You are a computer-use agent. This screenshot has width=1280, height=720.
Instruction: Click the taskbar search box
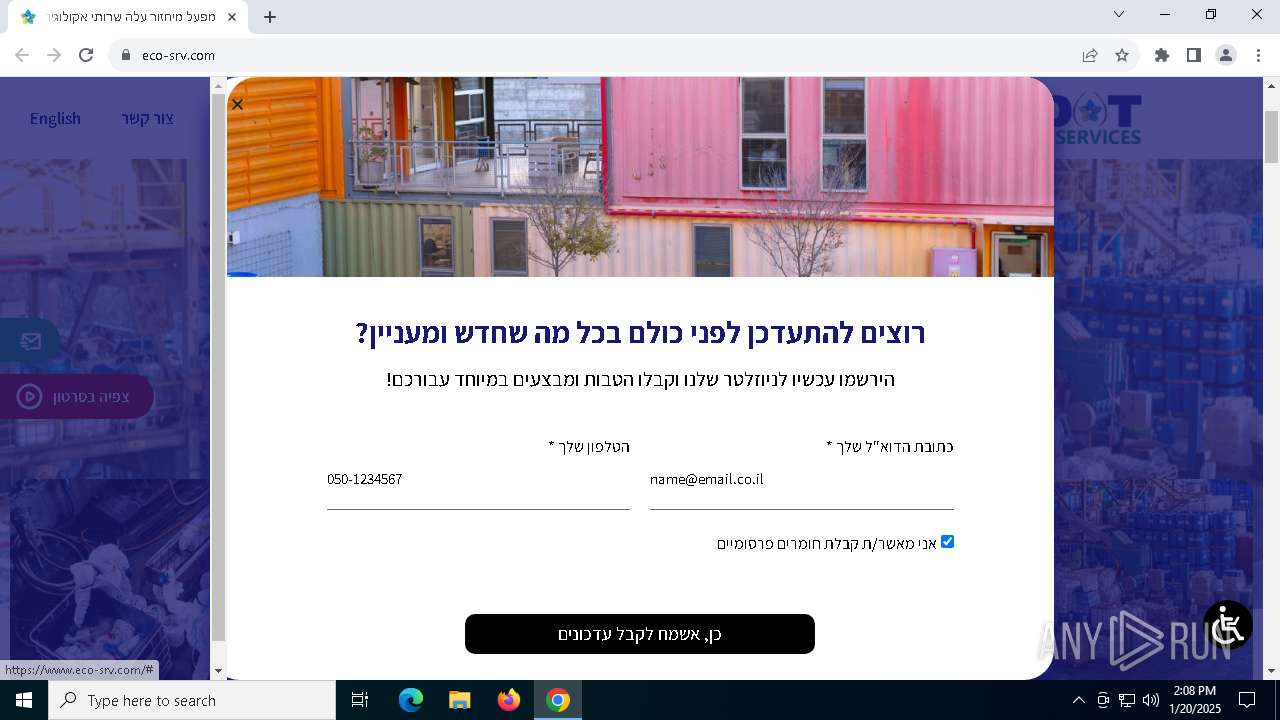(x=192, y=700)
